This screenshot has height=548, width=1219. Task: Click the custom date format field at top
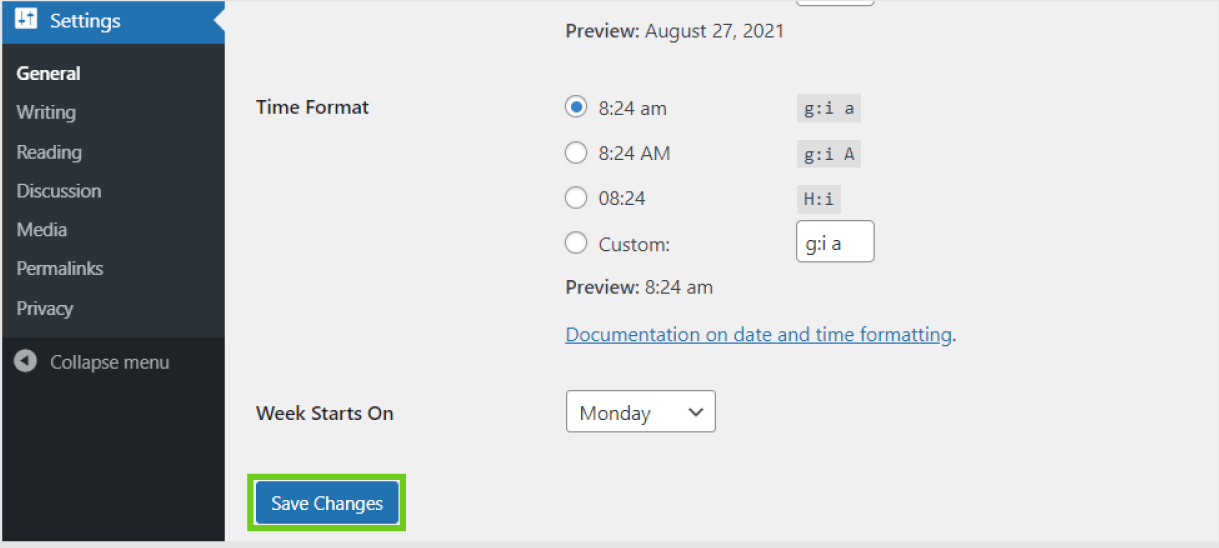point(834,2)
